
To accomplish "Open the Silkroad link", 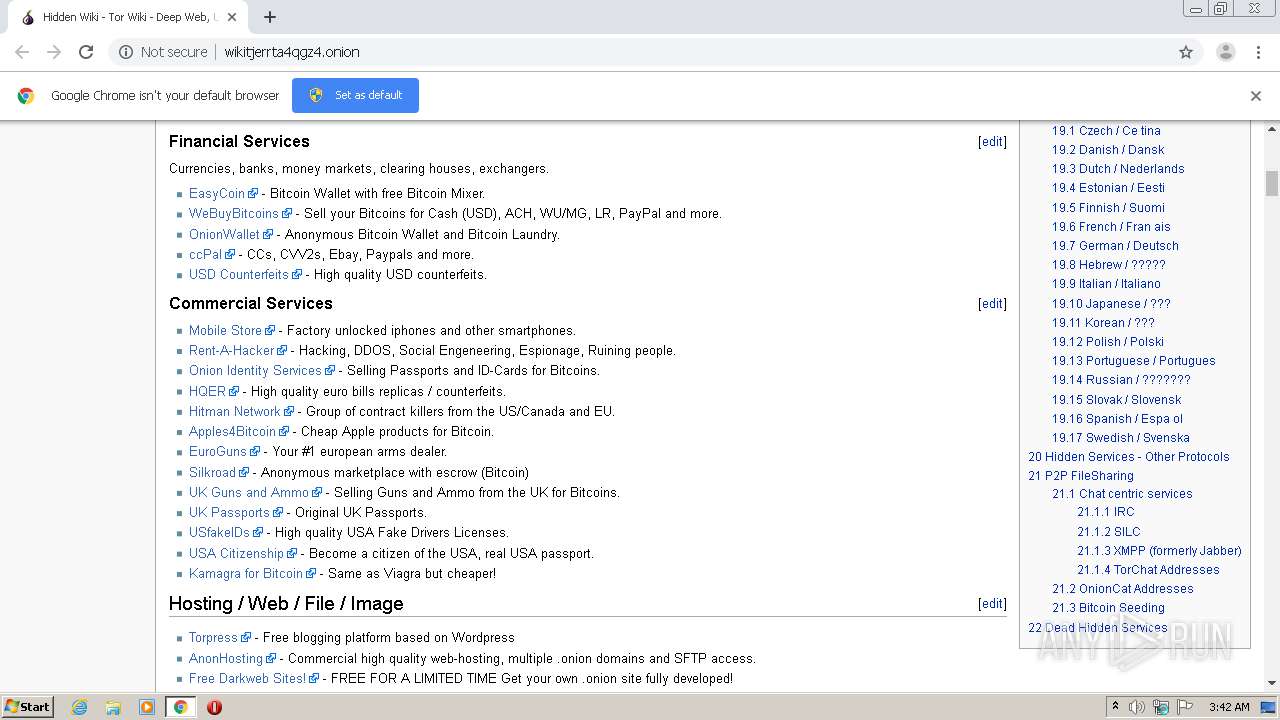I will (x=212, y=473).
